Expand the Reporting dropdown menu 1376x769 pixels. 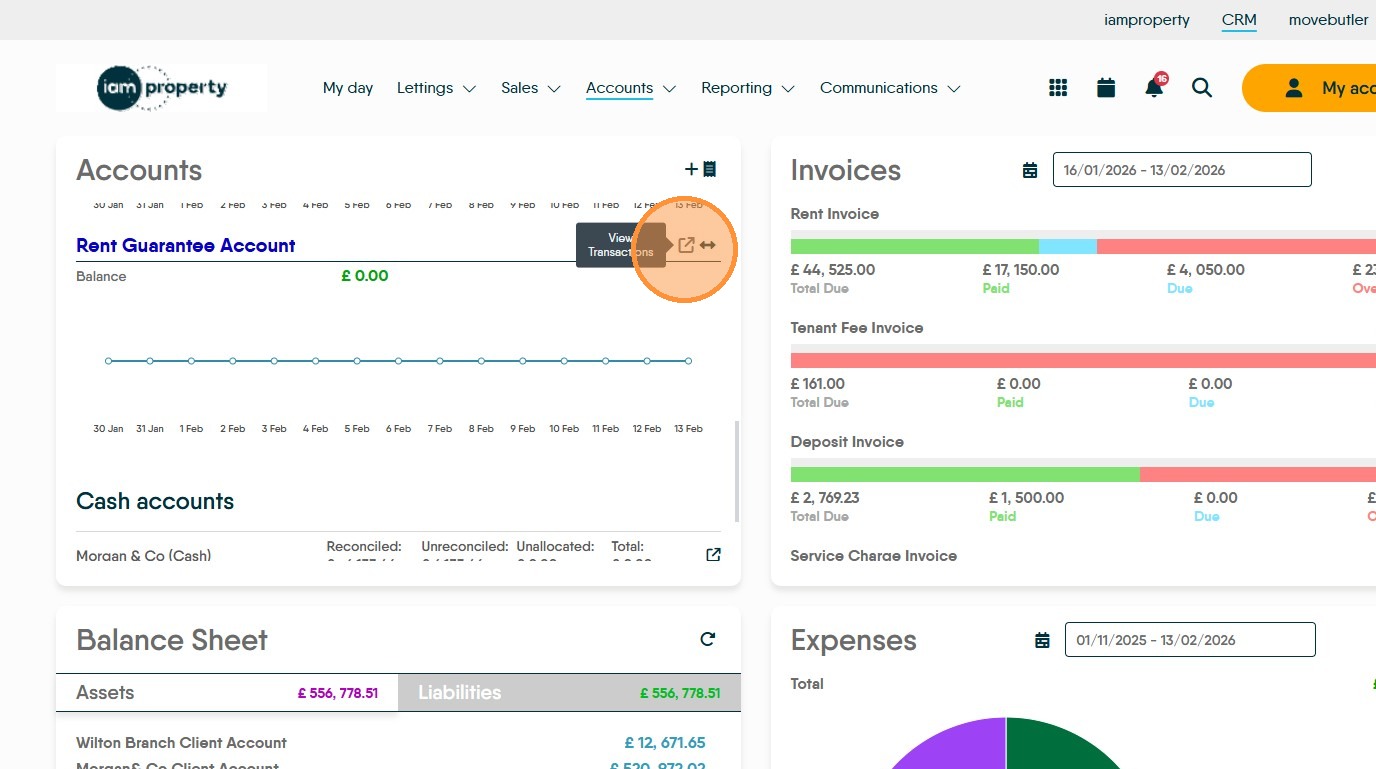[x=748, y=88]
